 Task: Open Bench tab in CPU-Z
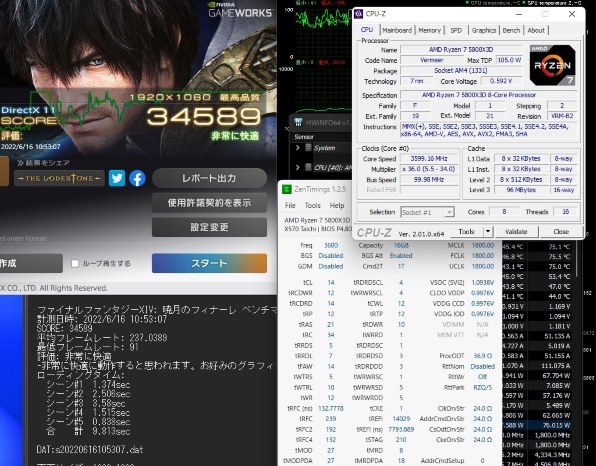click(511, 30)
